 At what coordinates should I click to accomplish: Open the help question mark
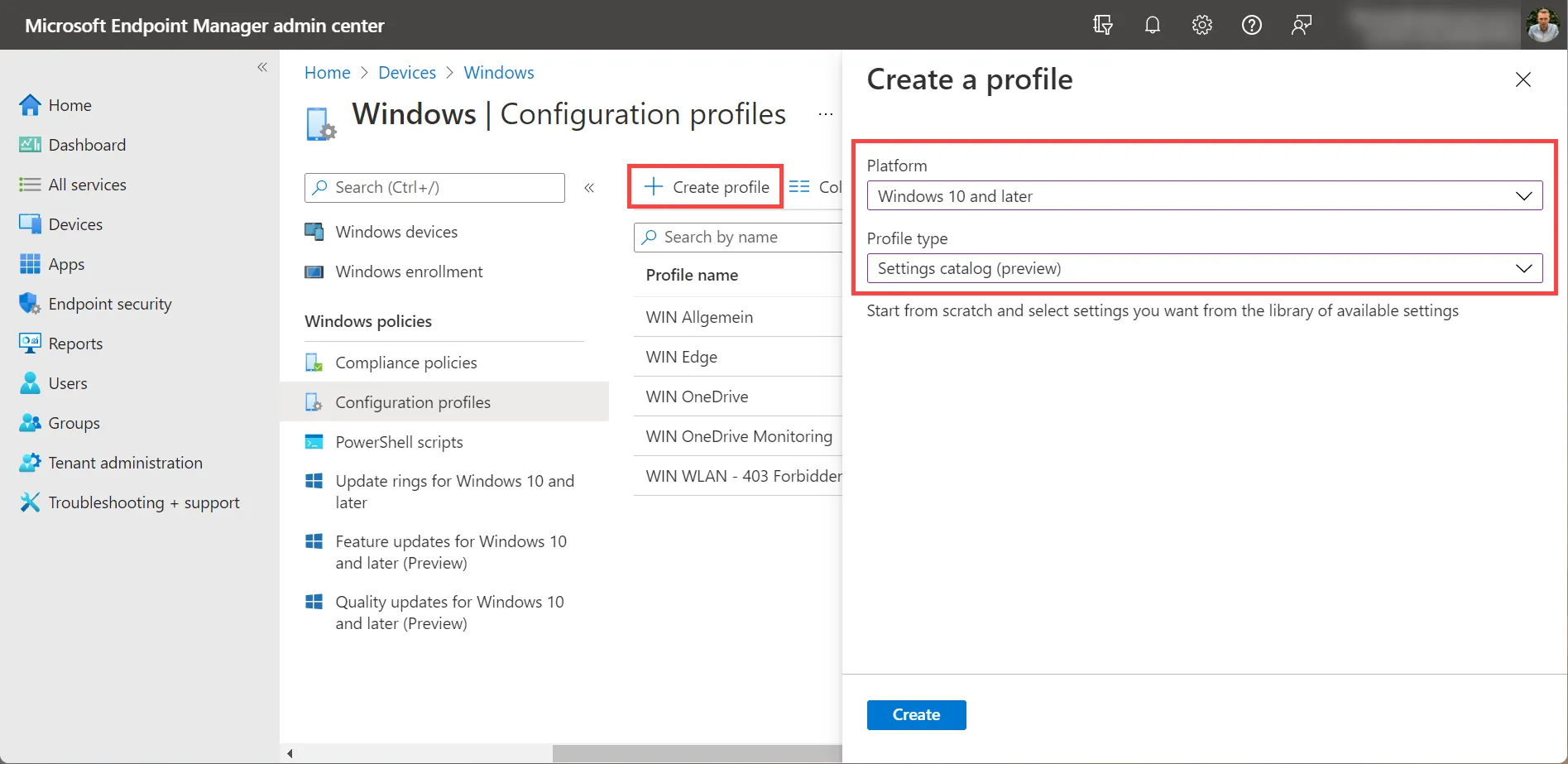(x=1251, y=25)
